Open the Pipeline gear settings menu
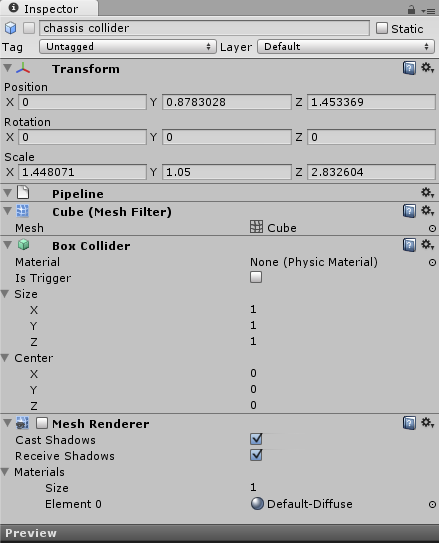 click(427, 193)
